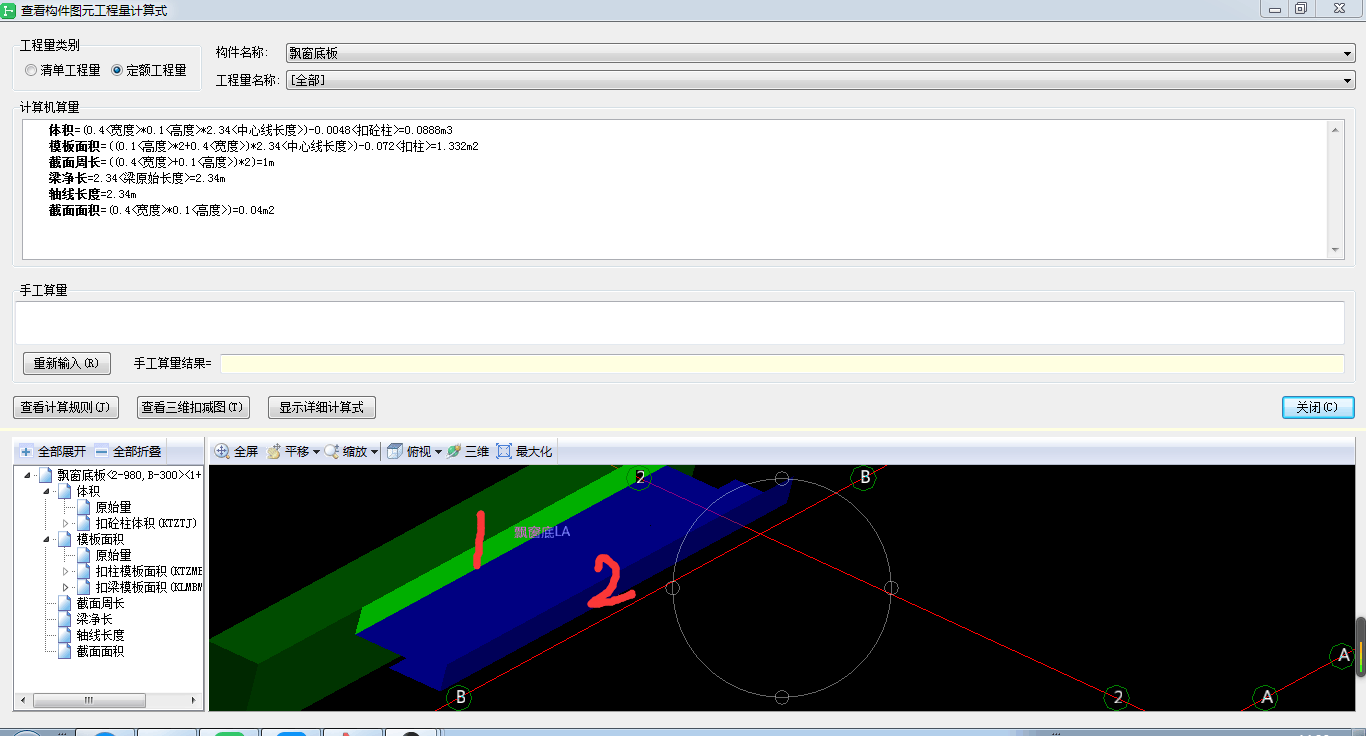Click document icon beside 梁净长
Viewport: 1366px width, 736px height.
coord(65,619)
